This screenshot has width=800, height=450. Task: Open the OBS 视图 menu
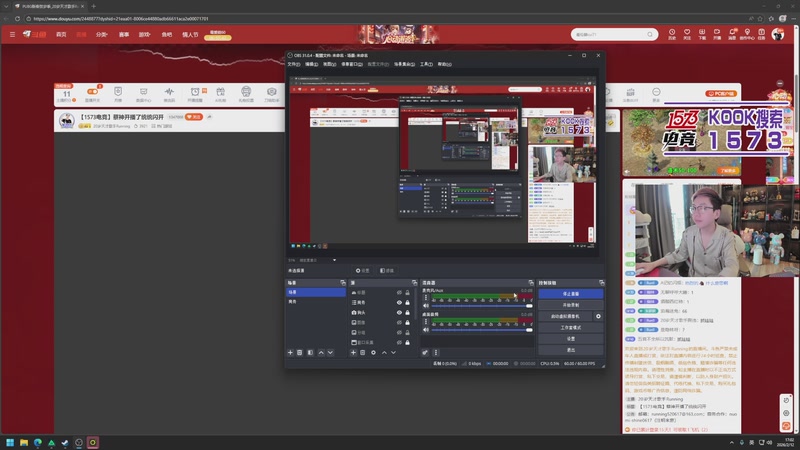click(330, 64)
